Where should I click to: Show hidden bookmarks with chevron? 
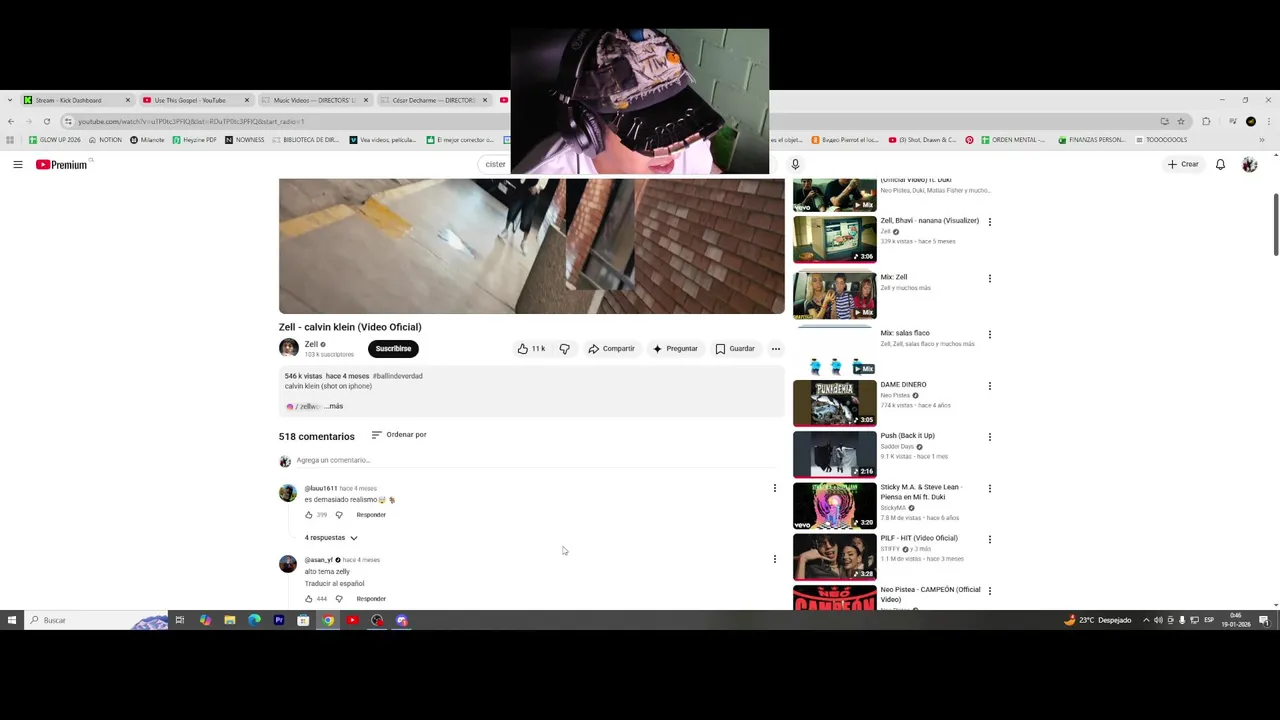[x=1261, y=140]
